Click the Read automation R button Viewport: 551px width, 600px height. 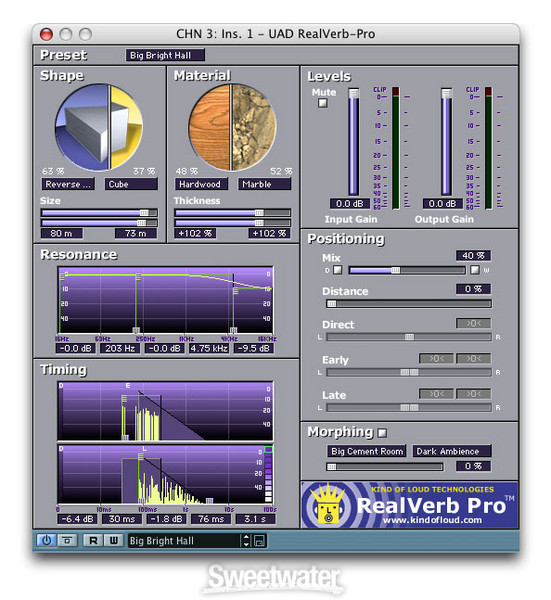tap(93, 540)
